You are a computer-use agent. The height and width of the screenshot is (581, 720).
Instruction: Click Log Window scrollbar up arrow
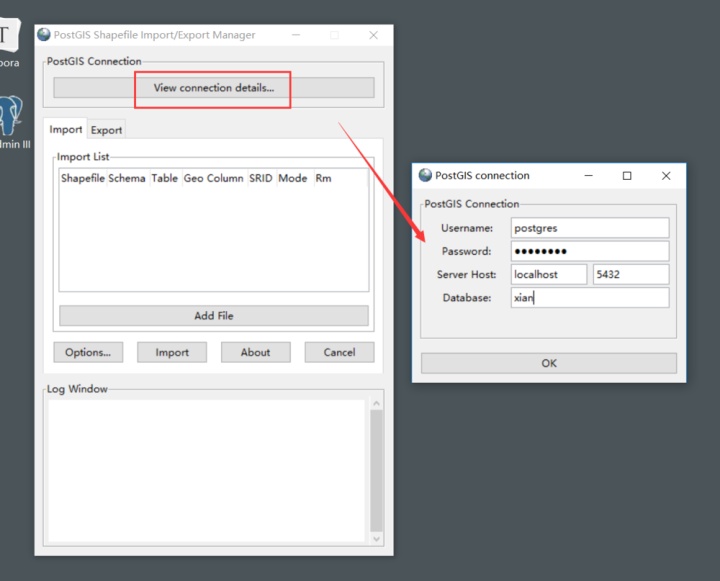click(x=377, y=403)
